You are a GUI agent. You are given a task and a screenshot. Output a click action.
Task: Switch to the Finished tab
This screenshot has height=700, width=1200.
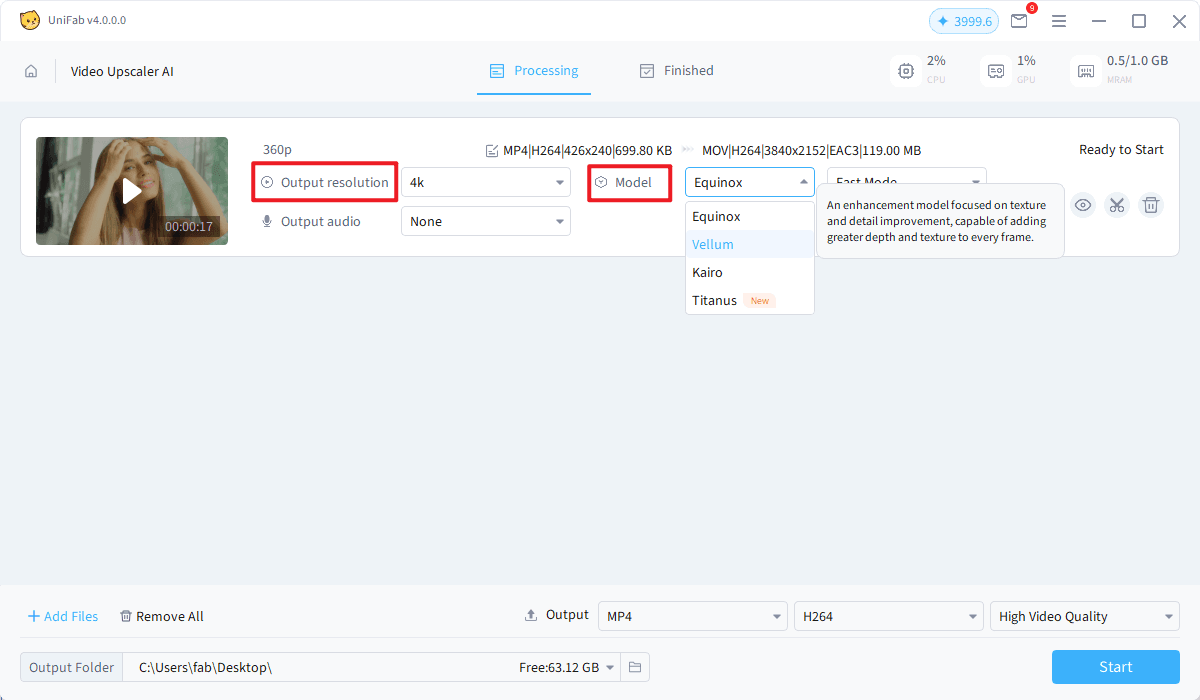tap(677, 70)
